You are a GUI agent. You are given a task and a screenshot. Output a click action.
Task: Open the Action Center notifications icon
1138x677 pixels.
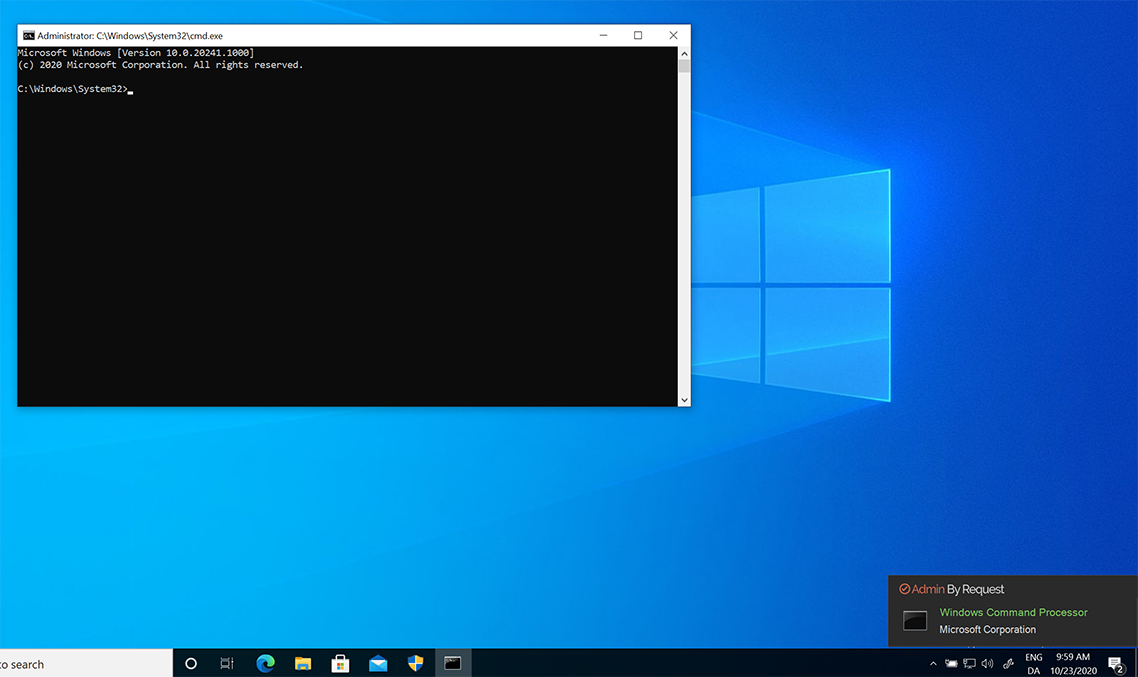pyautogui.click(x=1116, y=664)
